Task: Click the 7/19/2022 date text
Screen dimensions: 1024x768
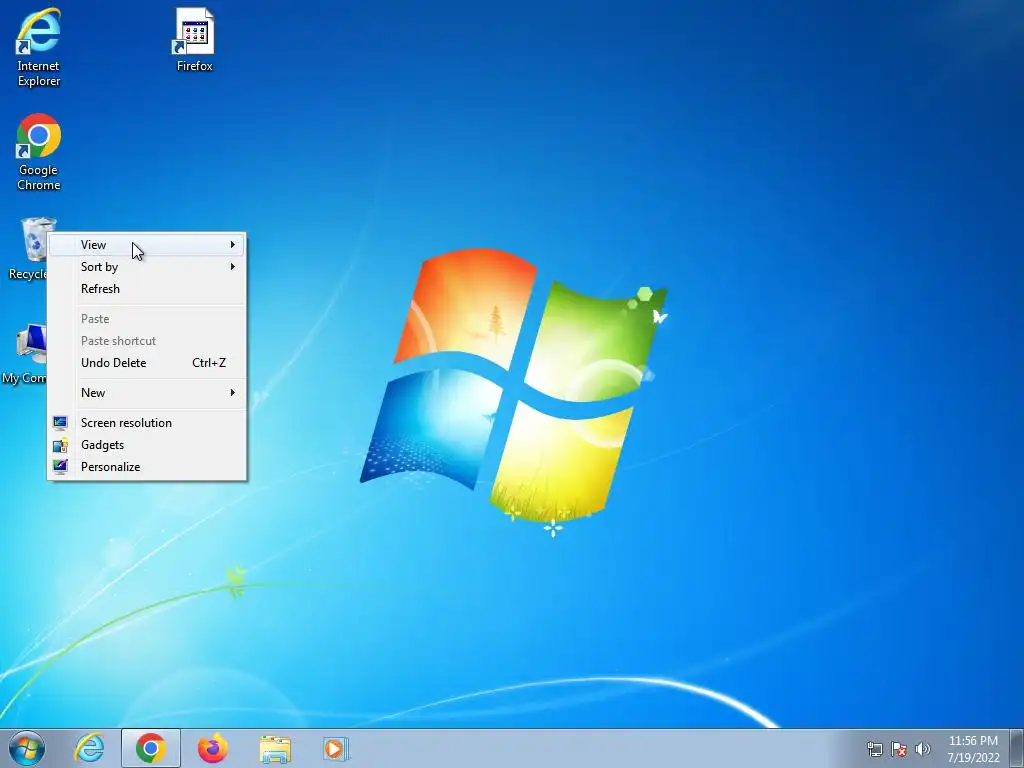Action: 973,758
